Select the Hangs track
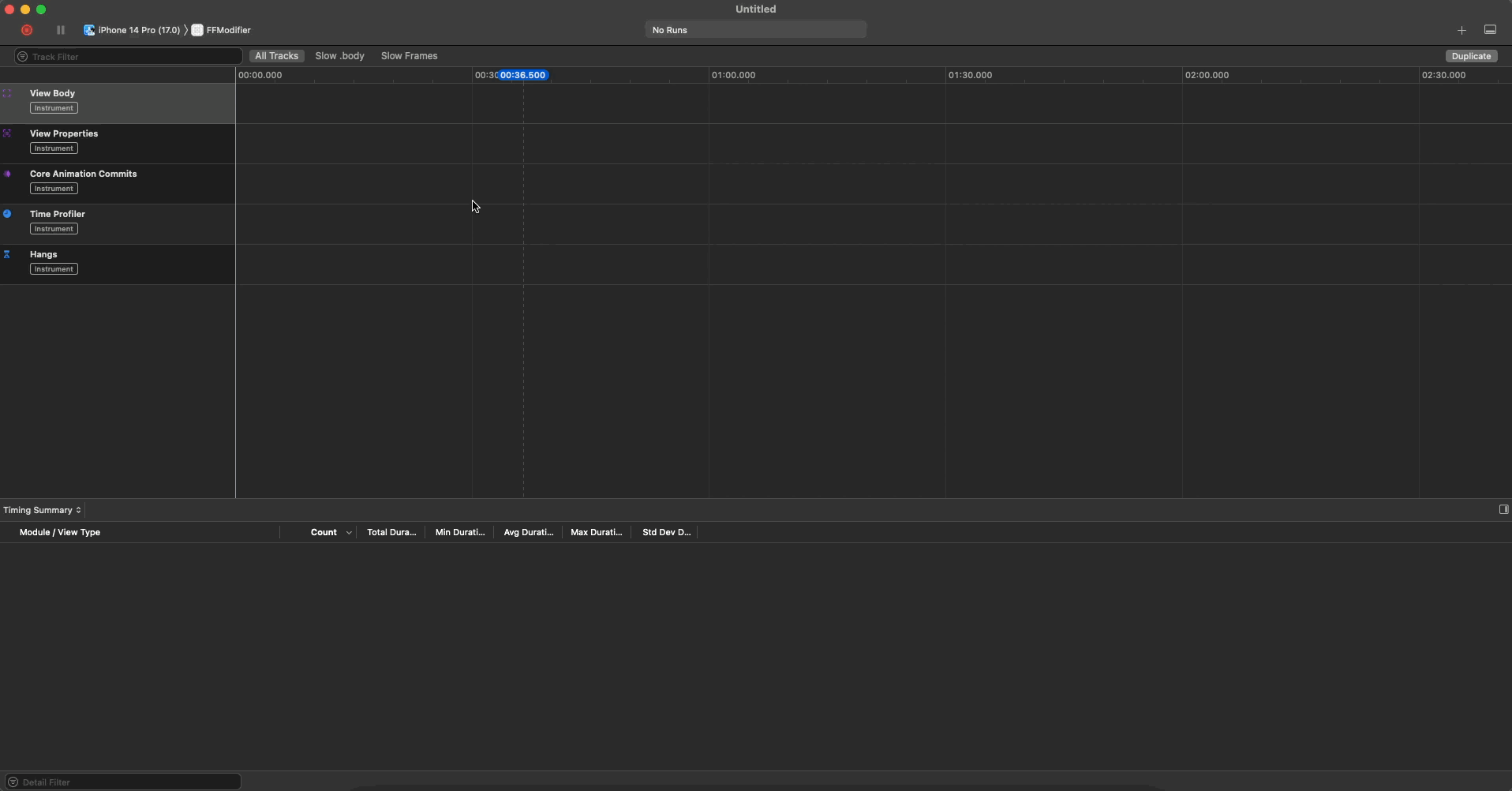This screenshot has width=1512, height=791. [x=118, y=264]
